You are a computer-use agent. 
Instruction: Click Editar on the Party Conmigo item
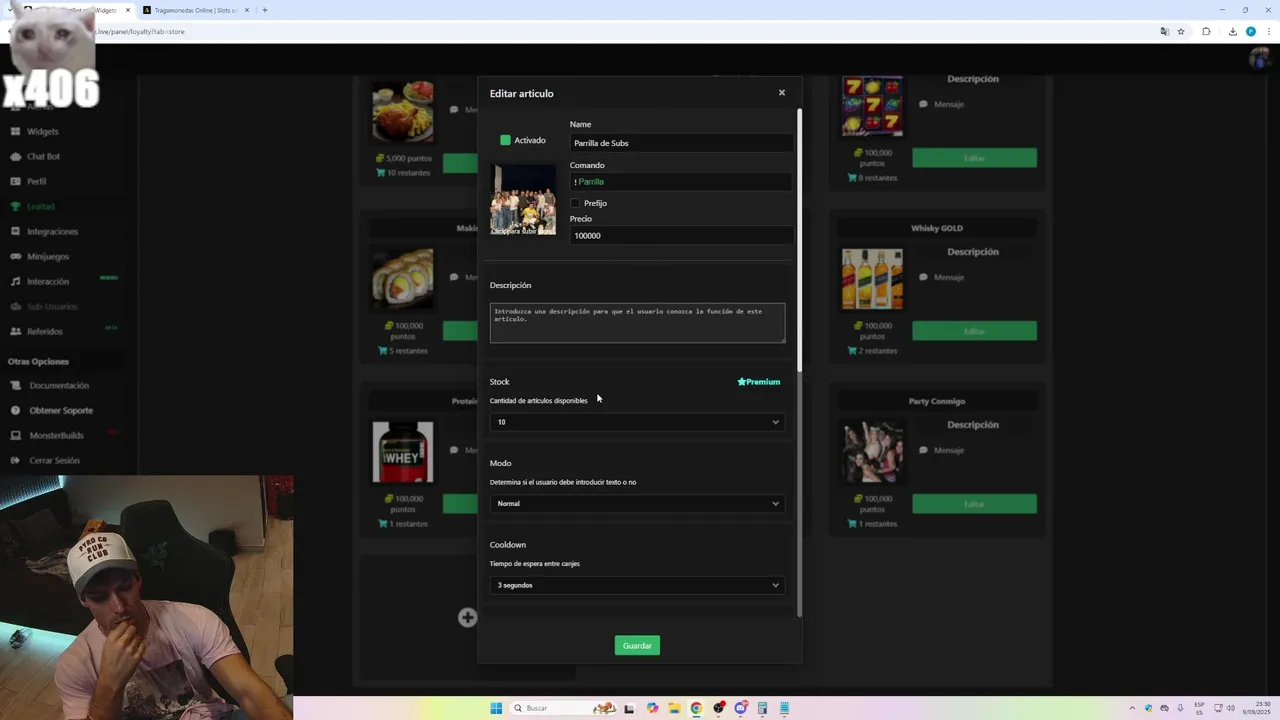click(974, 504)
